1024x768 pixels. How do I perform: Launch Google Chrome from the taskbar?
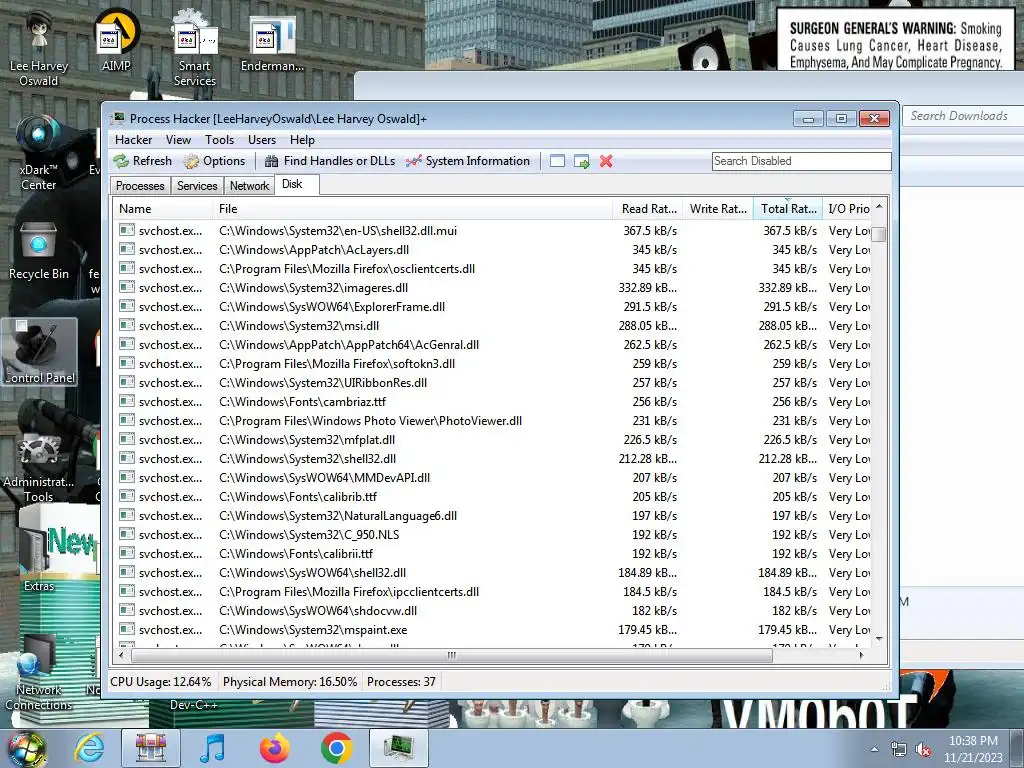pos(336,748)
